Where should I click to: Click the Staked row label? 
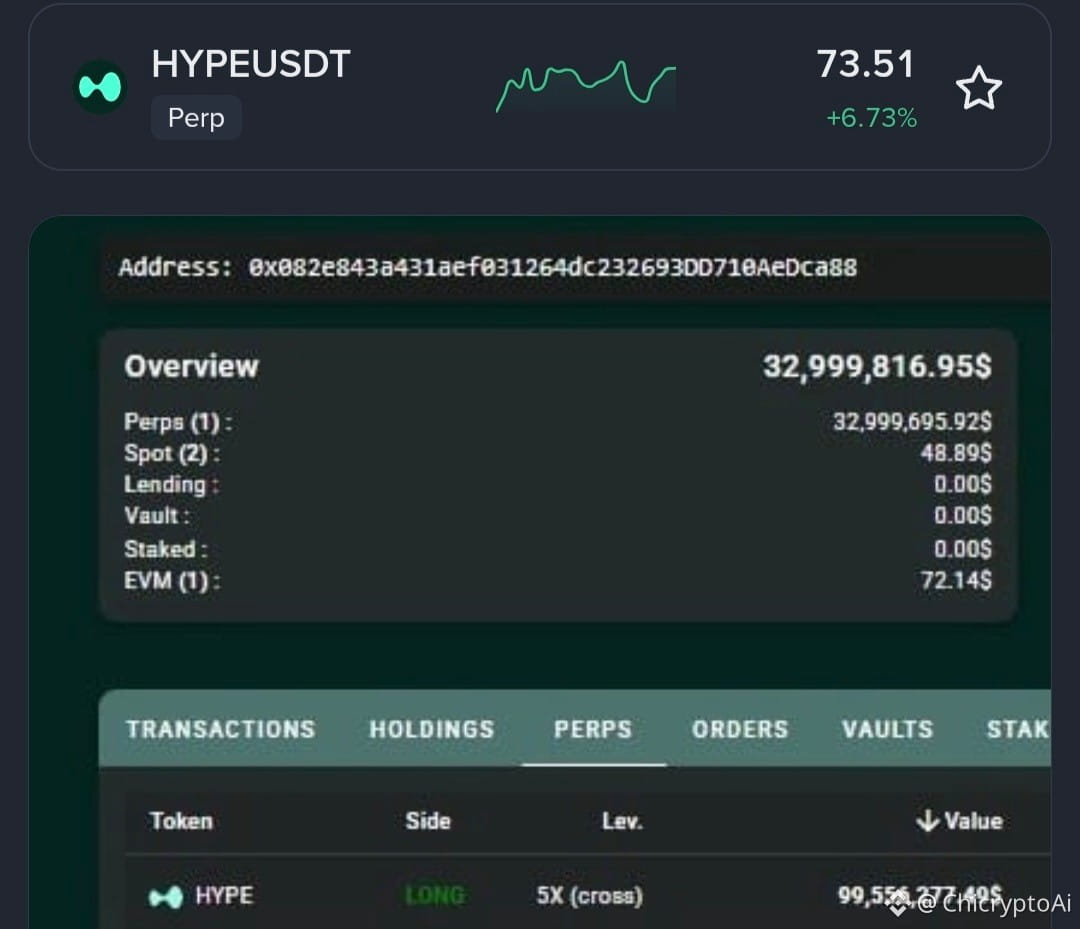165,549
